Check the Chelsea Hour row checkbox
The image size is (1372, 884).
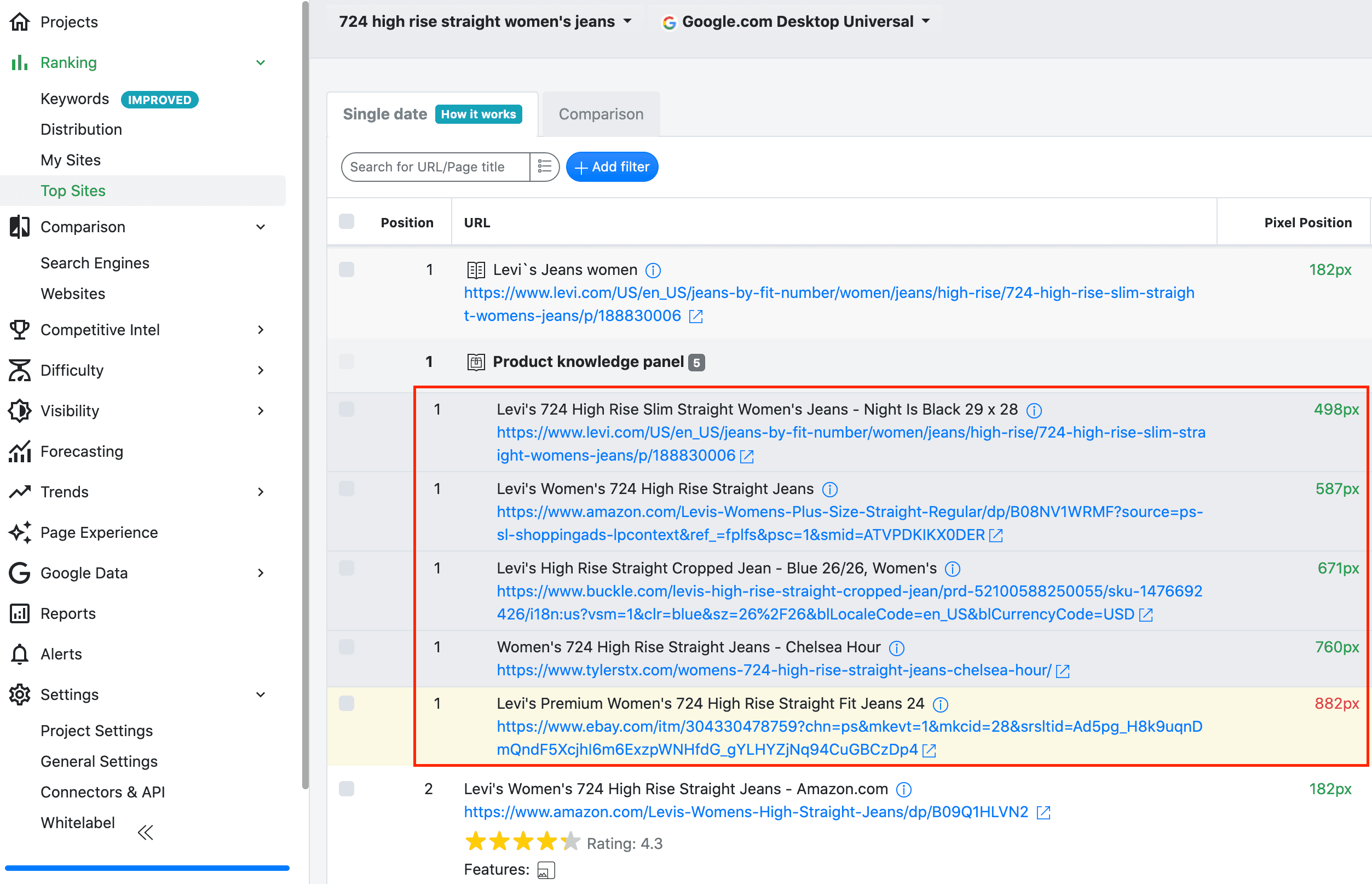point(346,646)
